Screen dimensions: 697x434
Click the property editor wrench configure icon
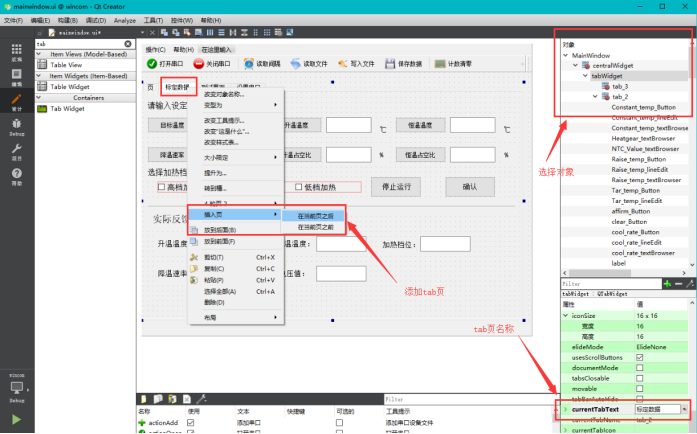tap(690, 284)
